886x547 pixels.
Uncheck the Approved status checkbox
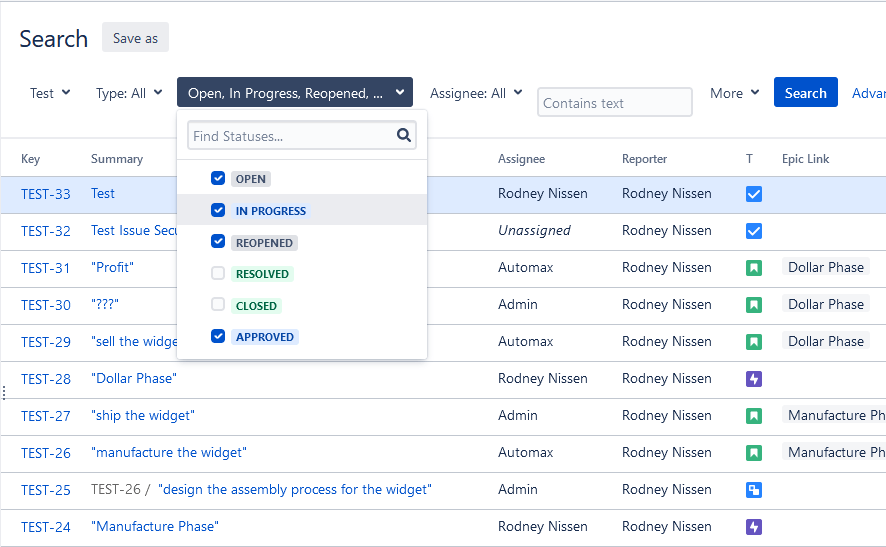pos(218,336)
